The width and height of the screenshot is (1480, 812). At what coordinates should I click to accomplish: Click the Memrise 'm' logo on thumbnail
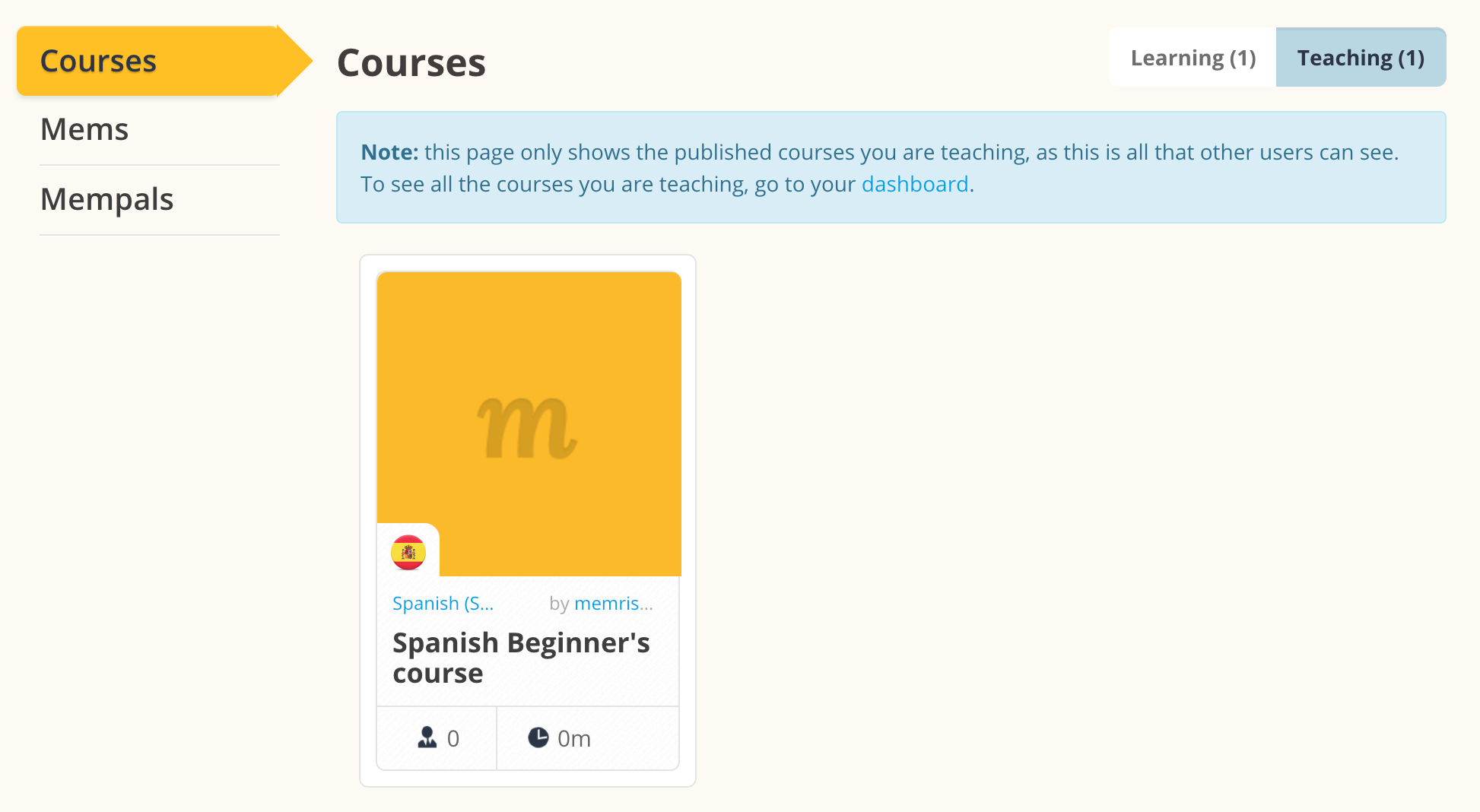tap(527, 429)
